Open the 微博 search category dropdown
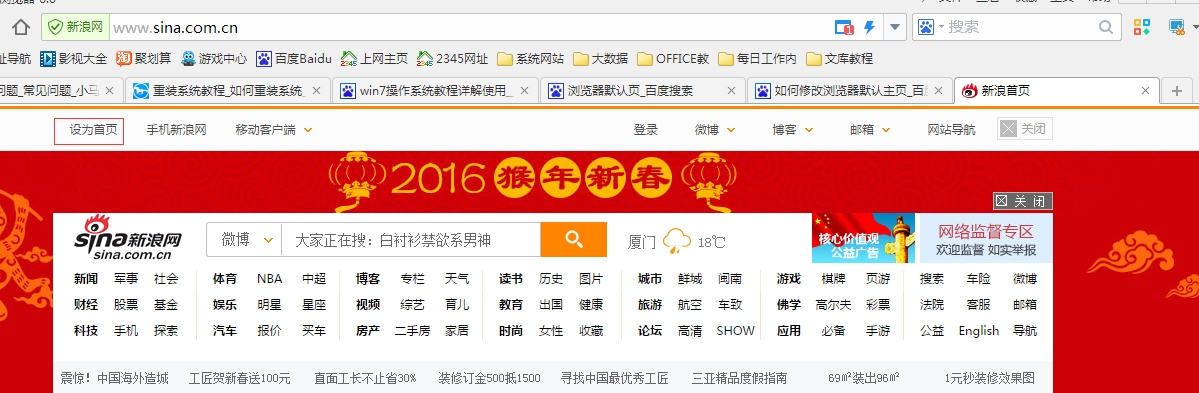This screenshot has height=393, width=1199. [245, 240]
